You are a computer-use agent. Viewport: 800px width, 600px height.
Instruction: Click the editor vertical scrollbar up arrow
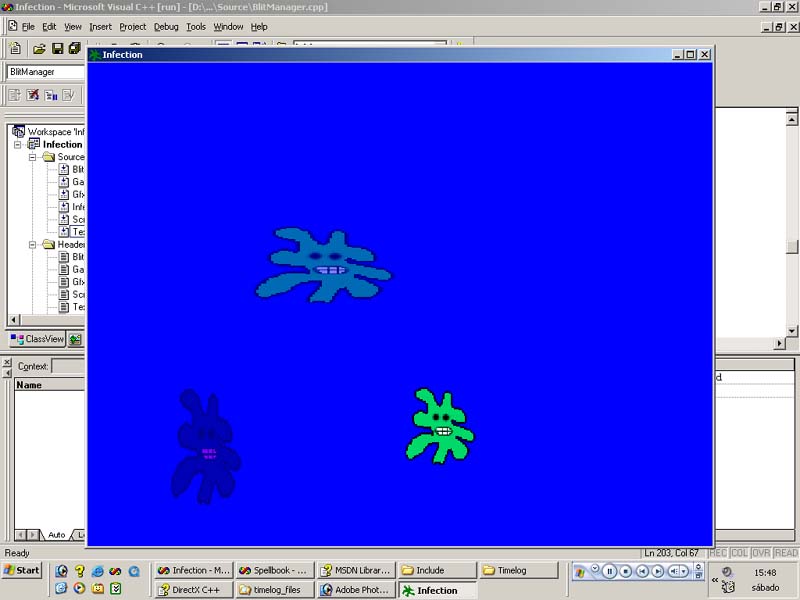tap(791, 119)
